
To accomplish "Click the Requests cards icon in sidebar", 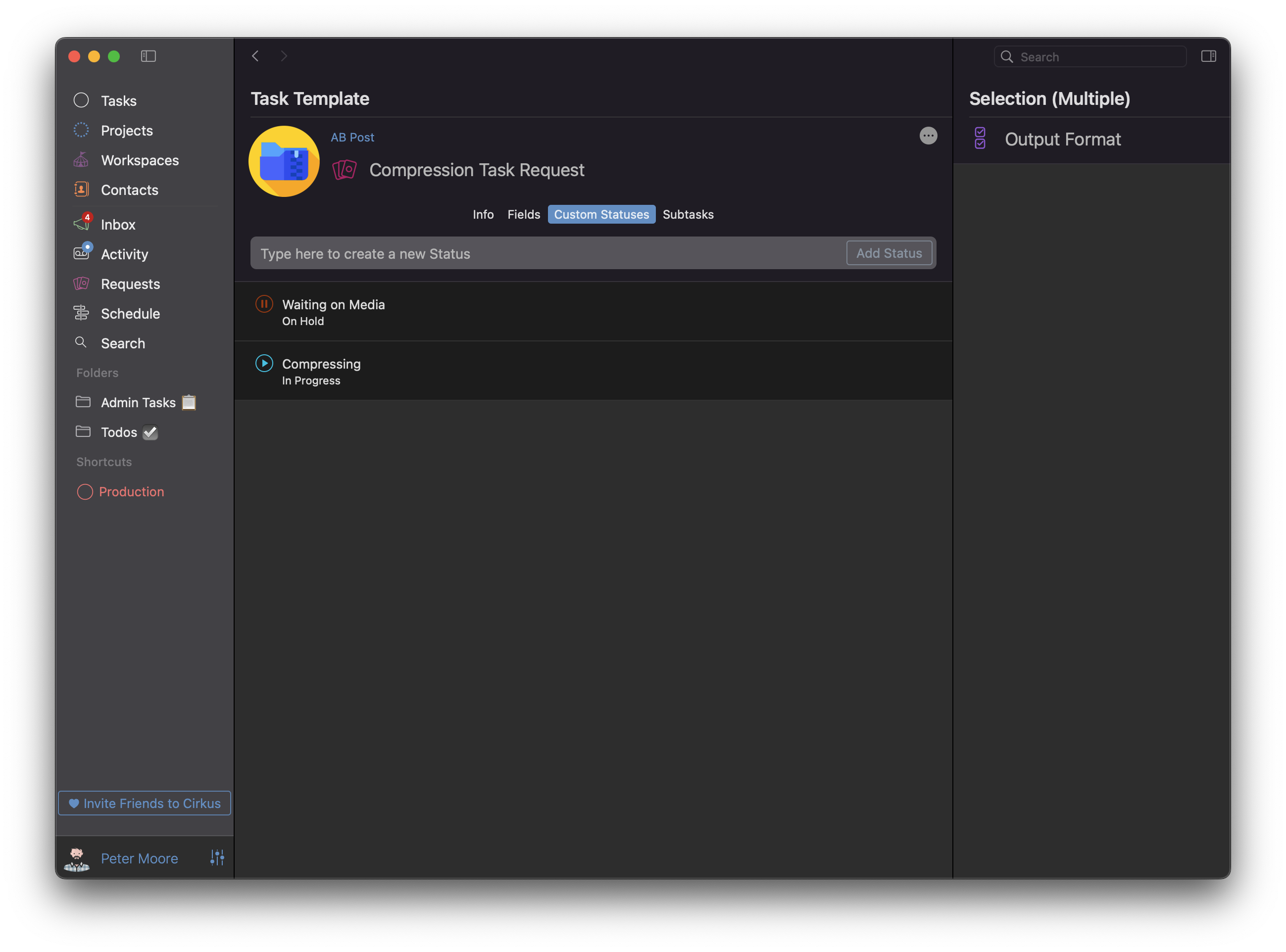I will 81,284.
